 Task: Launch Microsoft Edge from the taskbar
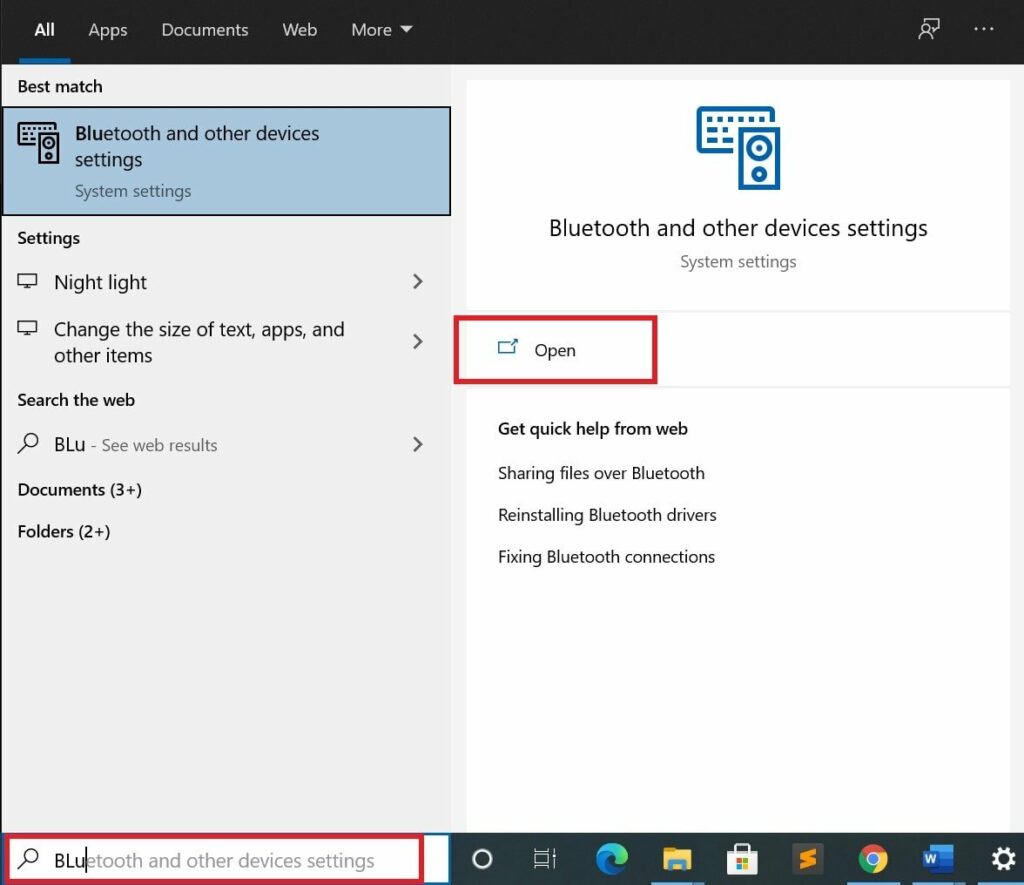(x=611, y=859)
